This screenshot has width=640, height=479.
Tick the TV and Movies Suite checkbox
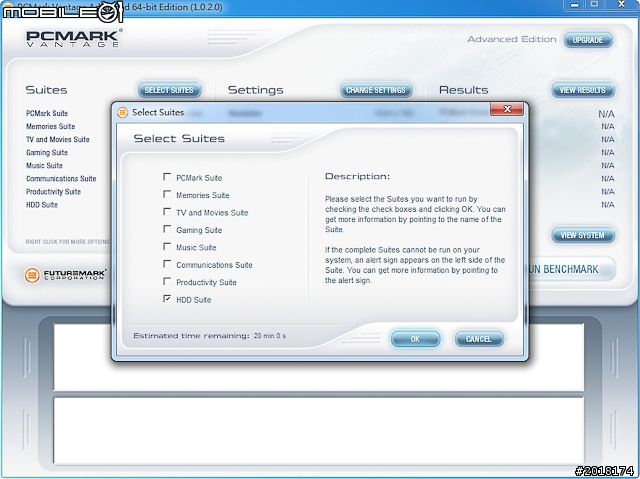pos(167,212)
